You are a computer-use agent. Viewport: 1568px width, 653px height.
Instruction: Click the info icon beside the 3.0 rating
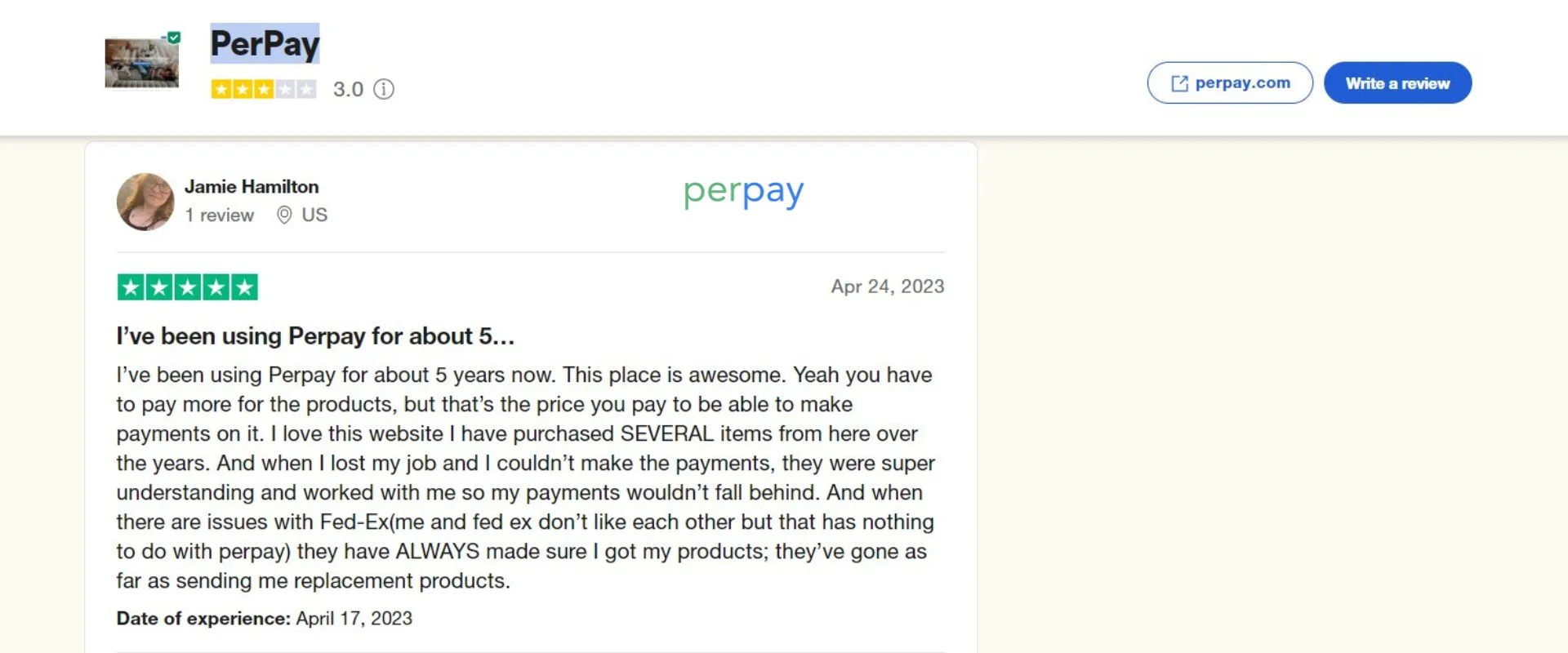point(384,90)
